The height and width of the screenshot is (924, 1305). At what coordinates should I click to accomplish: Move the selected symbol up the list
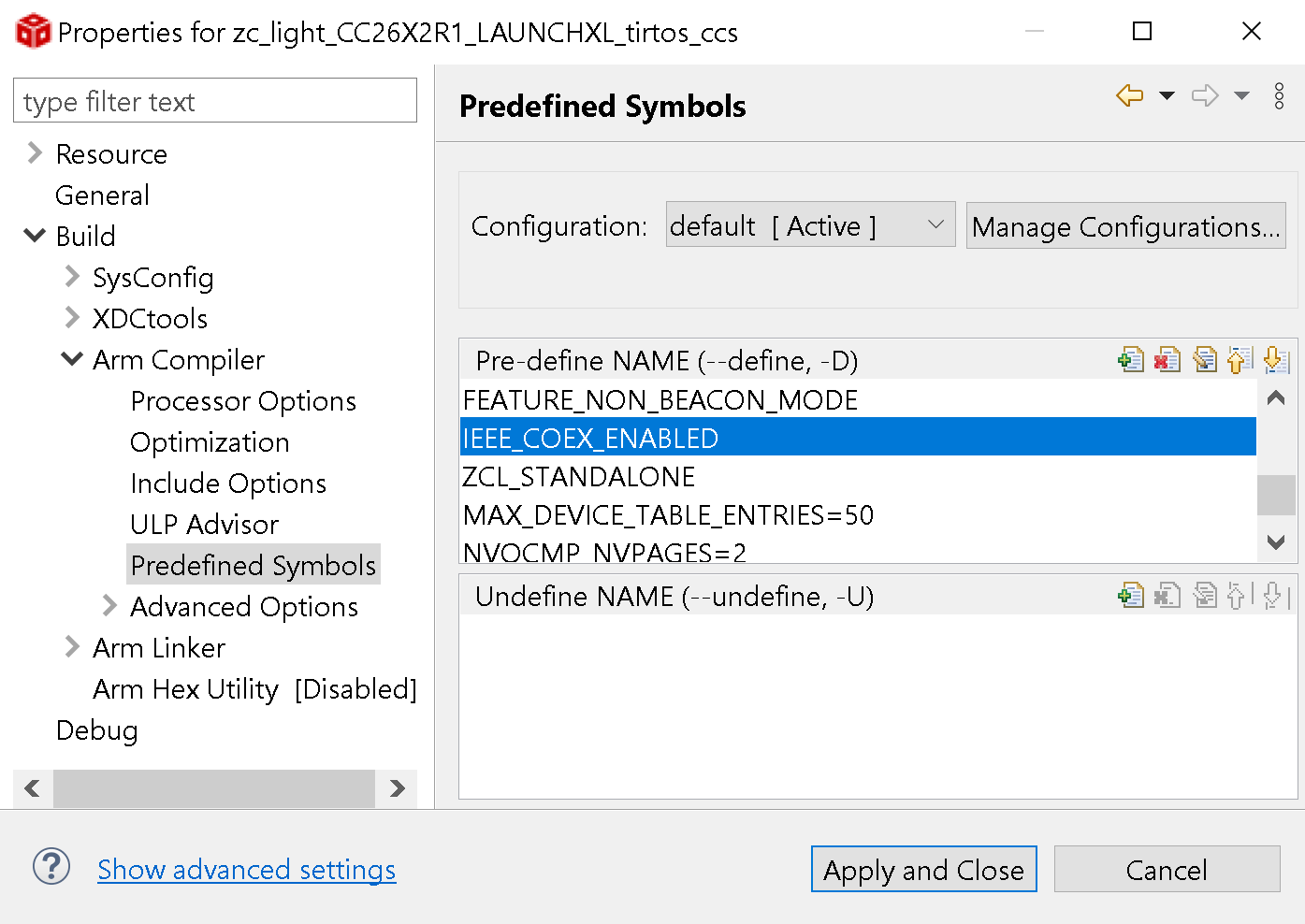point(1240,359)
